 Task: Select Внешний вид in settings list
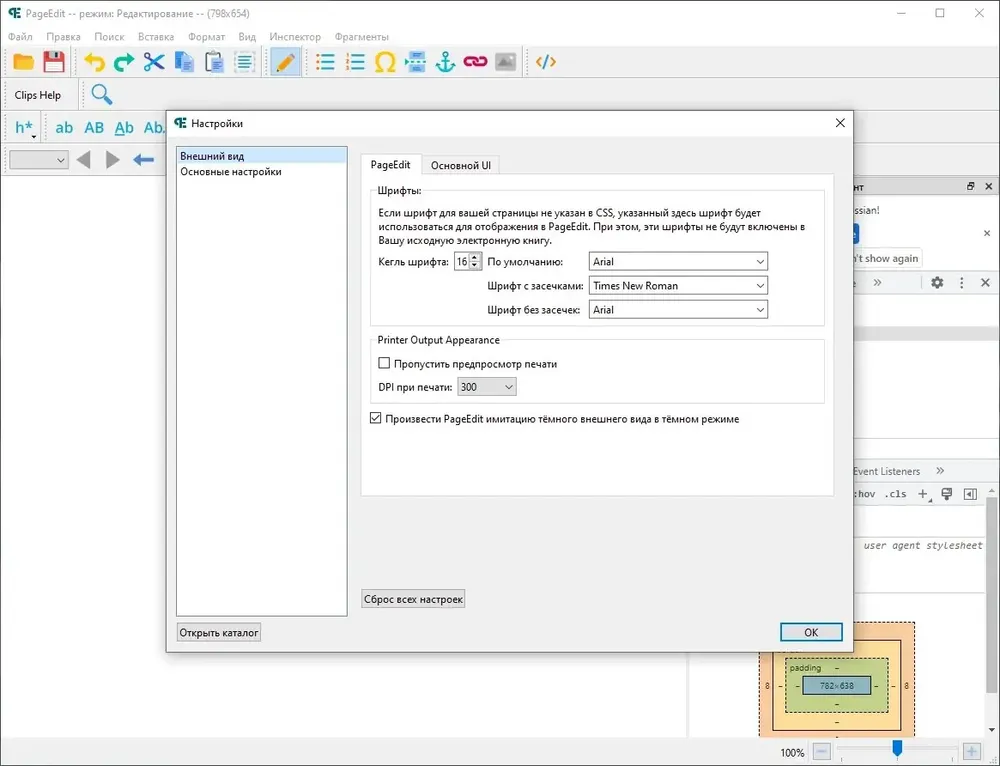261,156
